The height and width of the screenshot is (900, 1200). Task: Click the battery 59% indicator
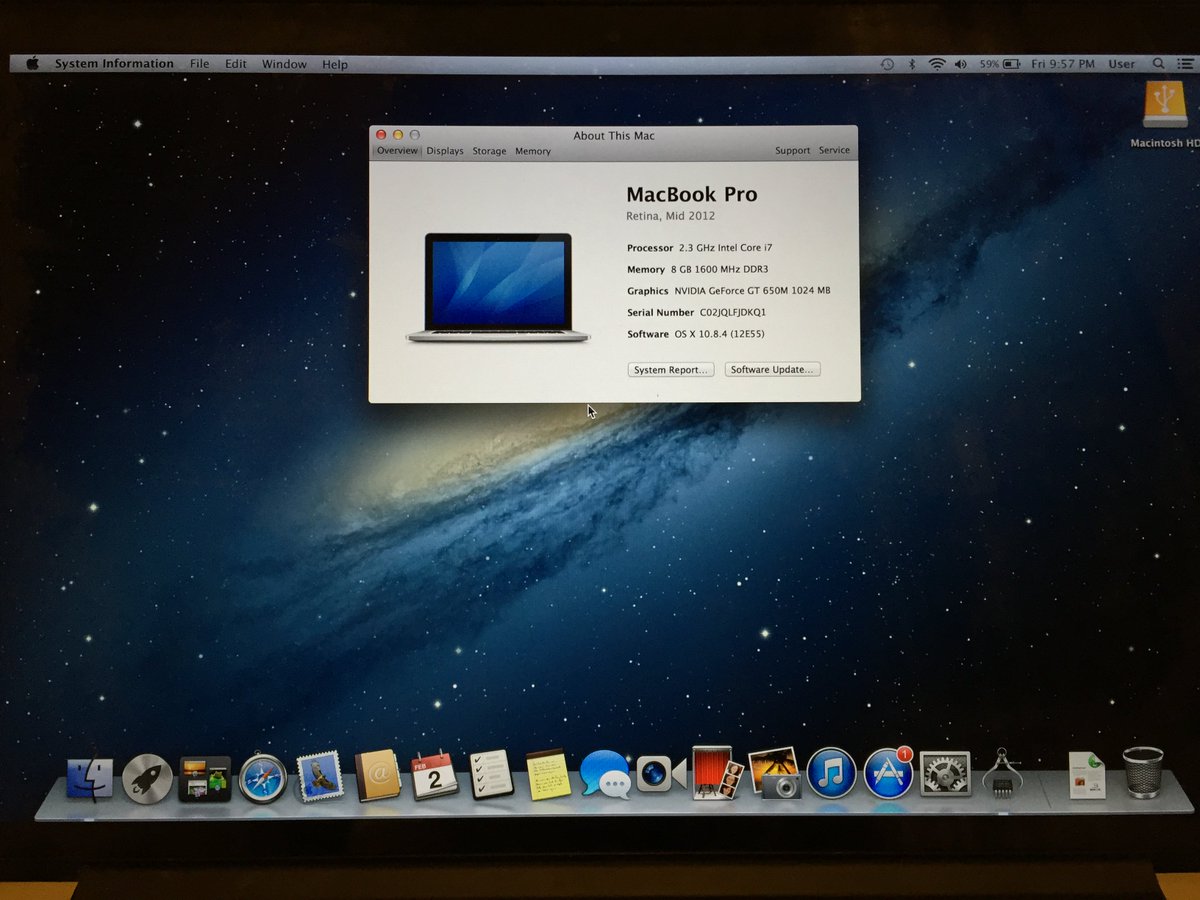coord(999,64)
